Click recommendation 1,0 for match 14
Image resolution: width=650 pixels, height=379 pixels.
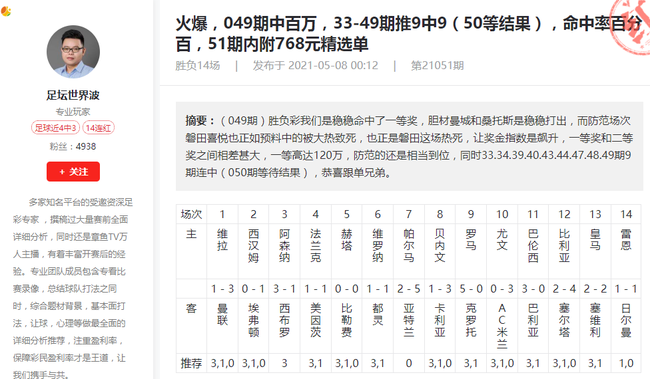pos(626,364)
